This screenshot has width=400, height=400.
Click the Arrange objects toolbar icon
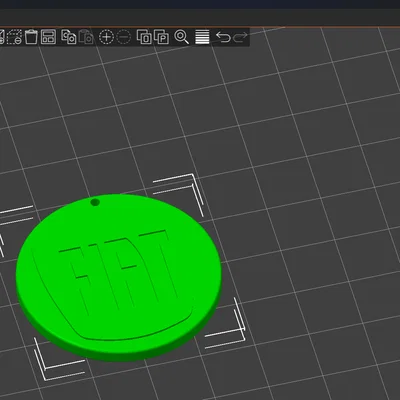tap(48, 37)
